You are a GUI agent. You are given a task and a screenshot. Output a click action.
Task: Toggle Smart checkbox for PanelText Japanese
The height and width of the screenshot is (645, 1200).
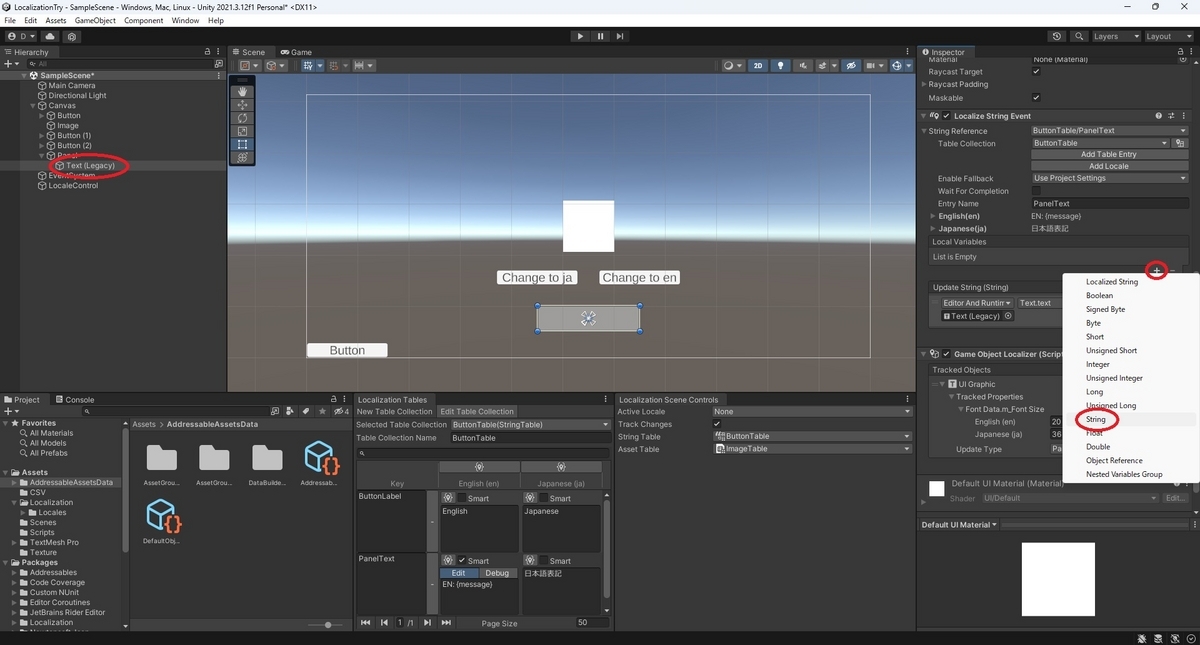544,561
